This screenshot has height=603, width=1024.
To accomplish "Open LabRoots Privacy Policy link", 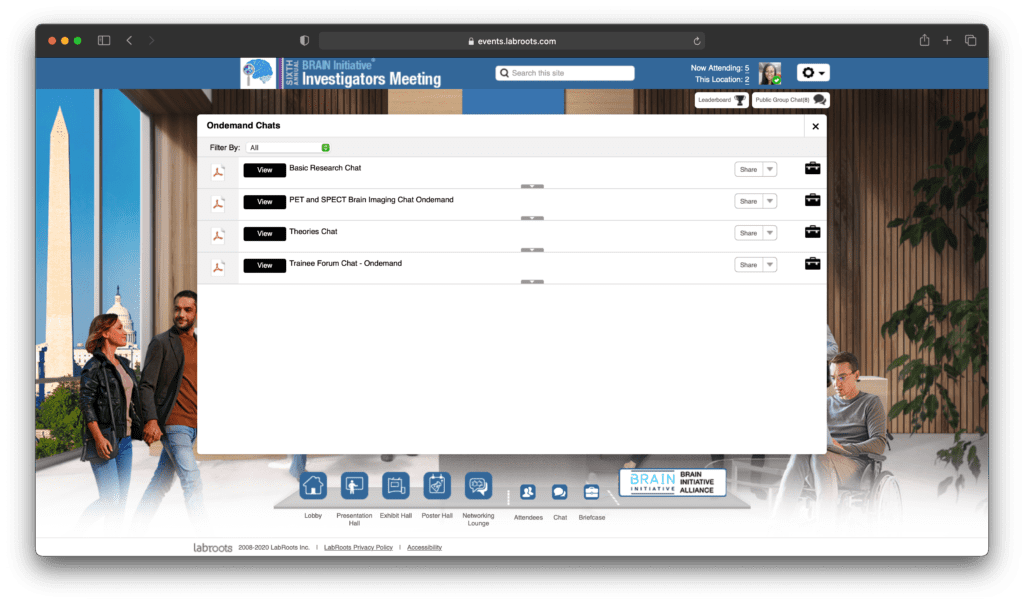I will (358, 547).
